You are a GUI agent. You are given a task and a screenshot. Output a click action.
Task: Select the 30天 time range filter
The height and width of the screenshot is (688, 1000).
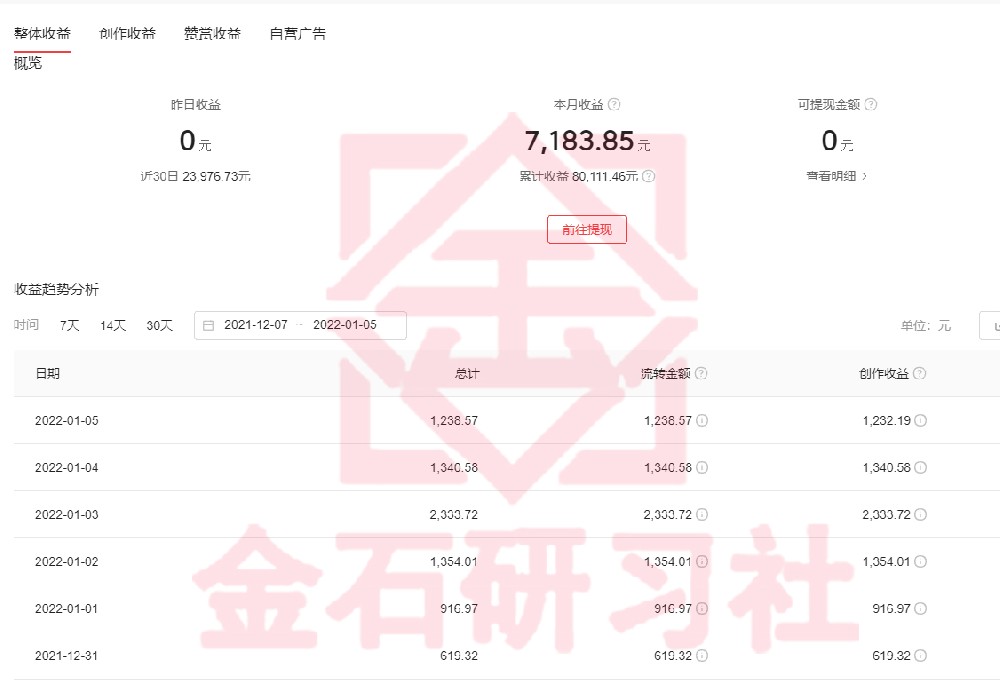158,325
